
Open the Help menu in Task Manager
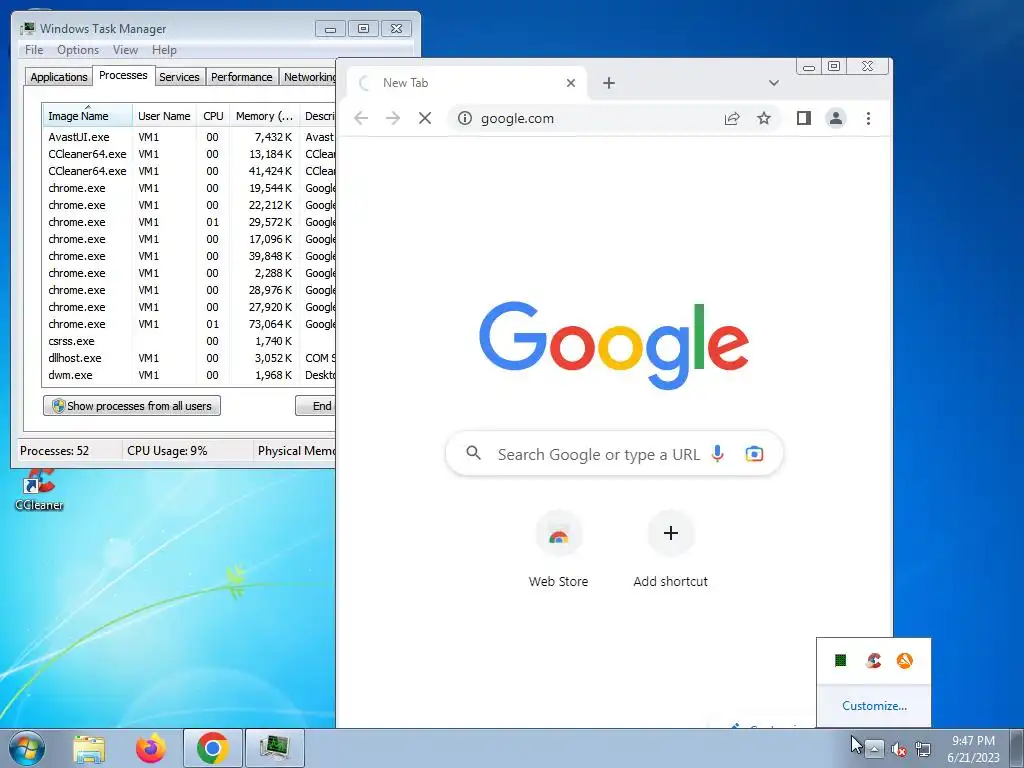(x=164, y=50)
